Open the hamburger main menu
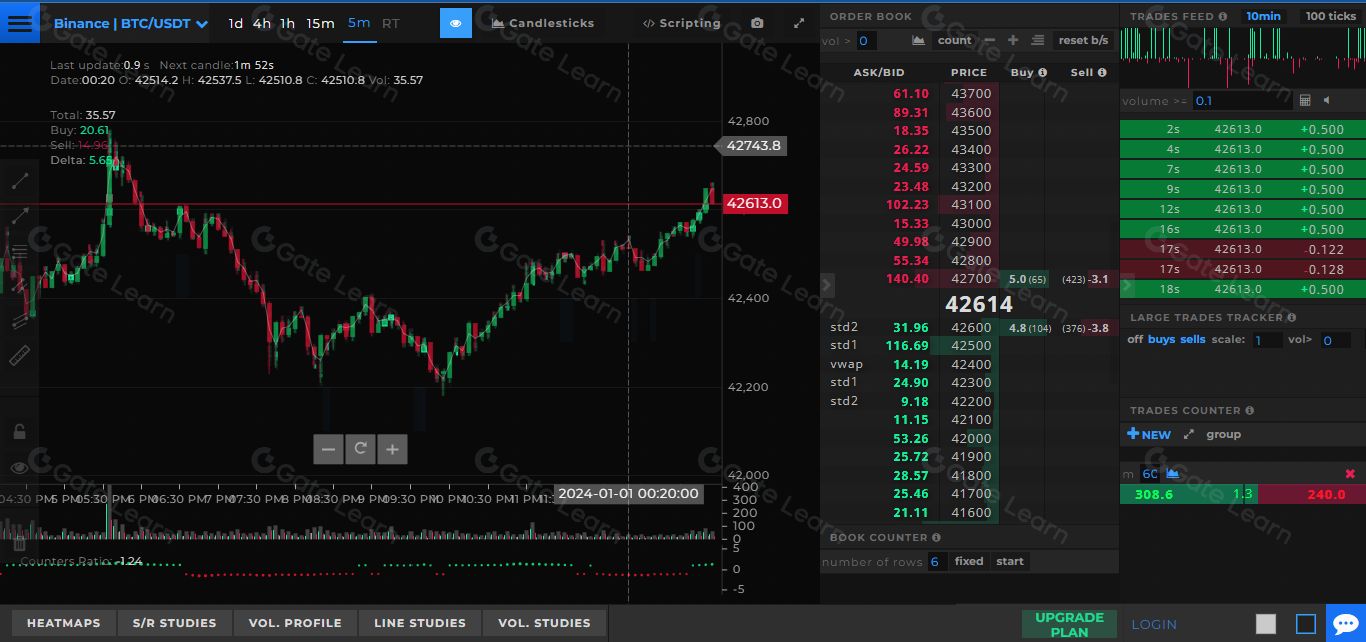This screenshot has width=1366, height=642. coord(20,23)
